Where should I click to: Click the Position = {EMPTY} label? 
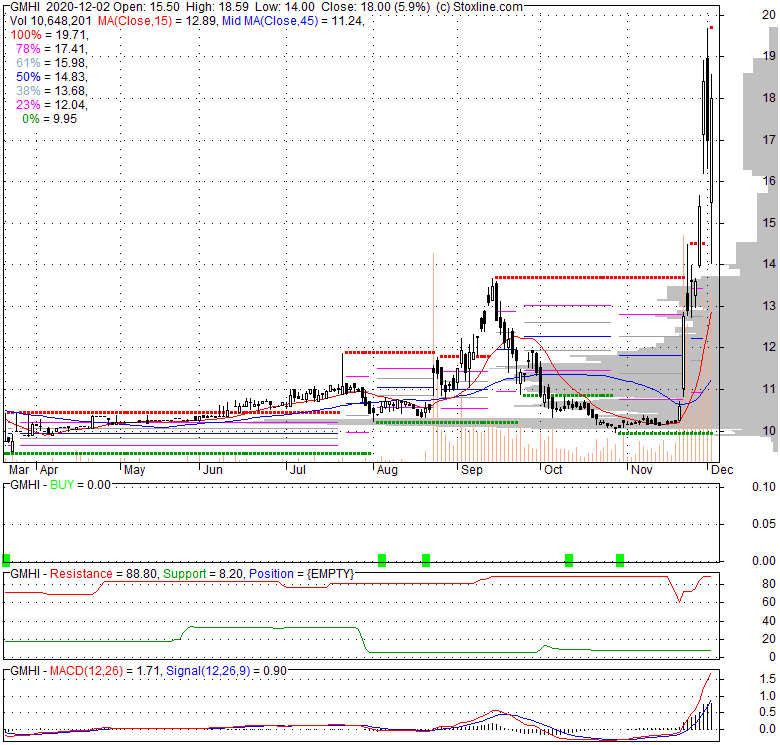tap(301, 574)
